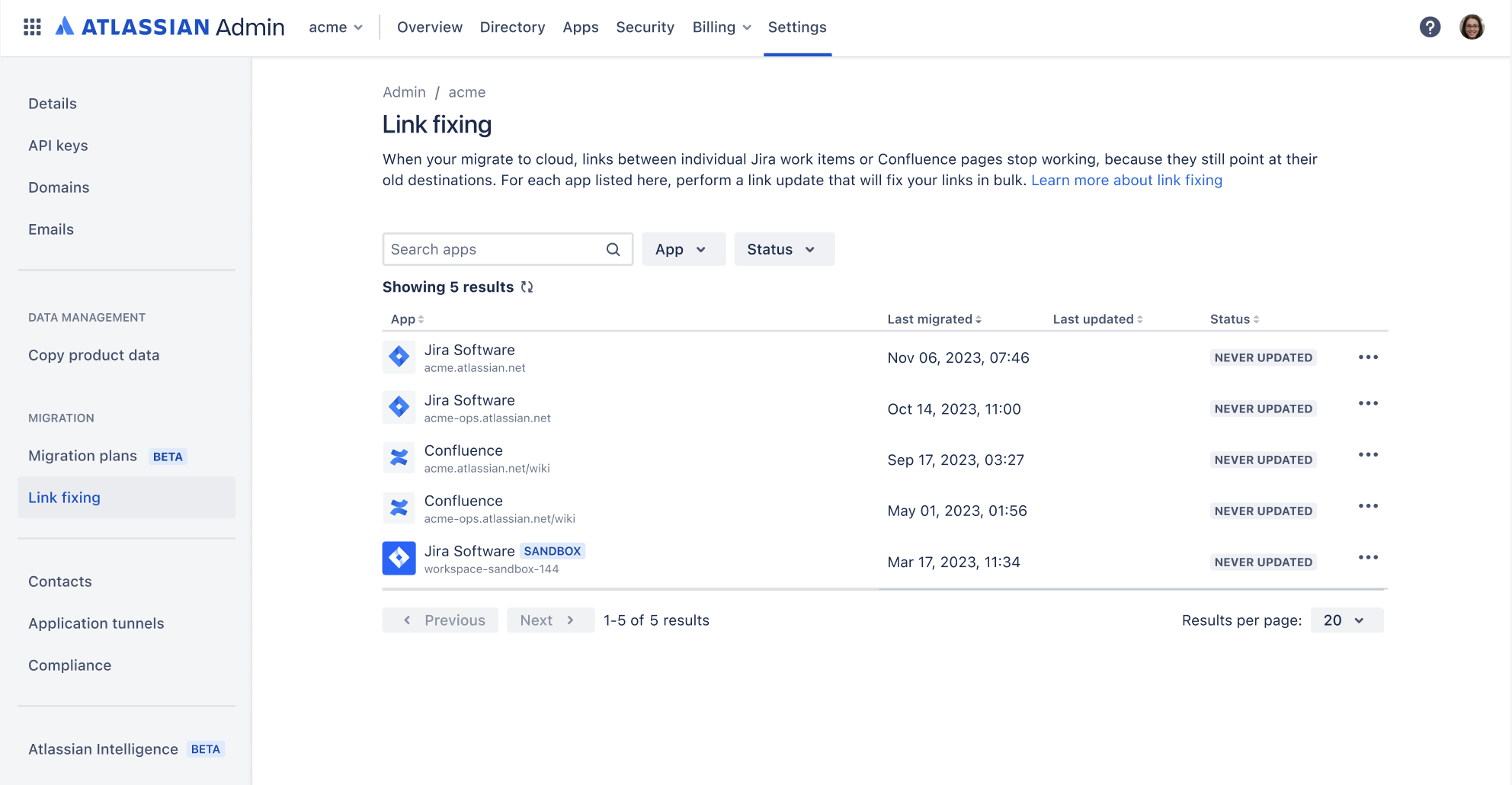Click the Oct 14, 2023, 11:00 migration date
Screen dimensions: 1512x785
click(954, 409)
